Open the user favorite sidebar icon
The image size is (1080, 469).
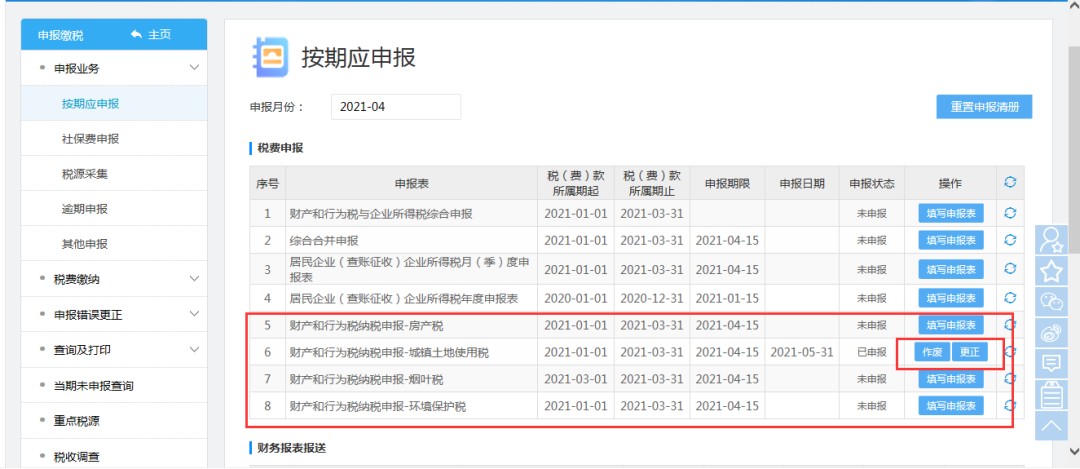[x=1051, y=240]
